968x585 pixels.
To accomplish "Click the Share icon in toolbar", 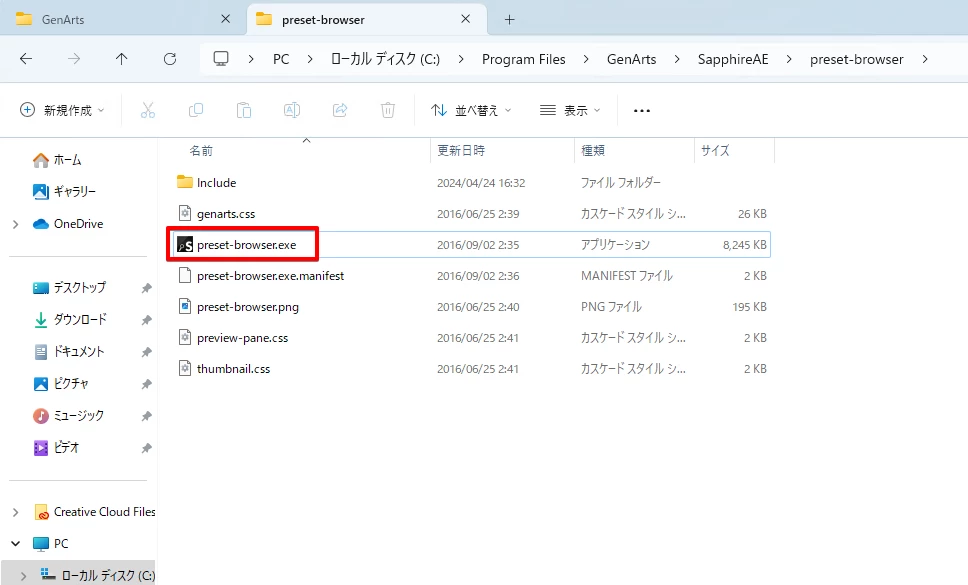I will pos(340,110).
